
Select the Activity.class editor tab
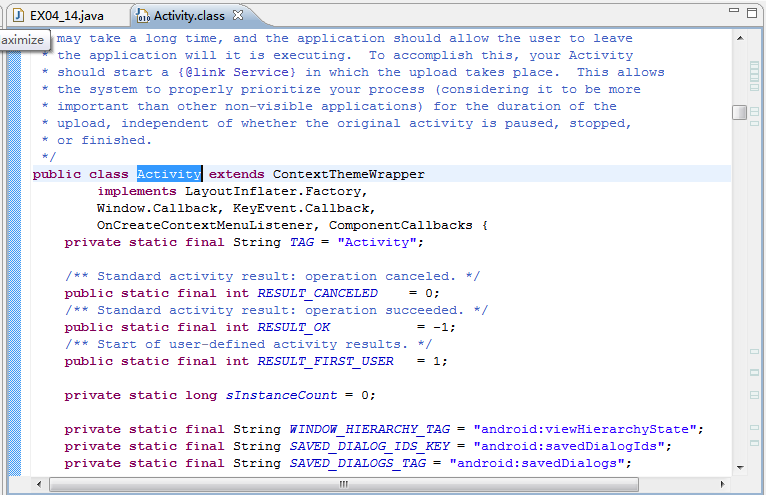(190, 16)
